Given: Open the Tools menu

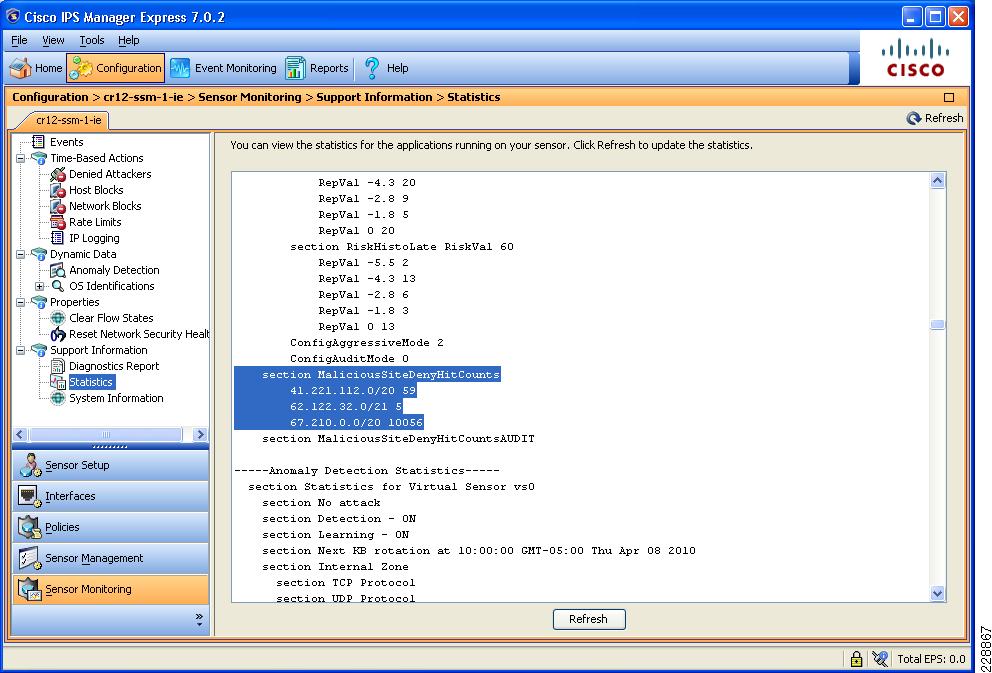Looking at the screenshot, I should pos(92,40).
